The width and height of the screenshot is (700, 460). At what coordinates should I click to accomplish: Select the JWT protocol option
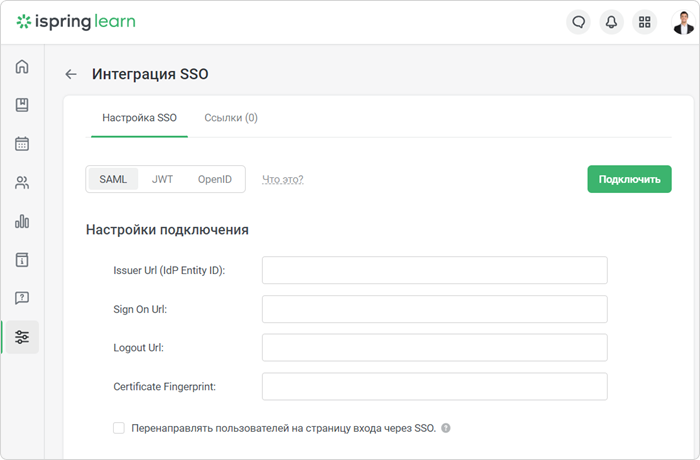(162, 179)
